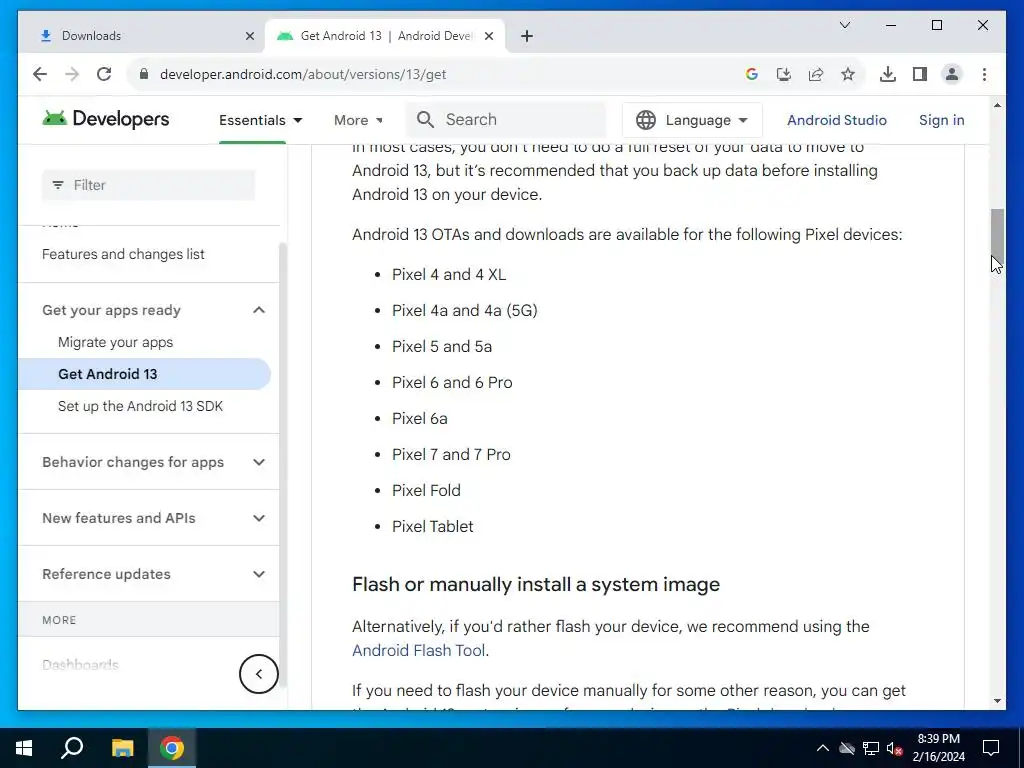Click the OneDrive cloud tray icon
This screenshot has height=768, width=1024.
[847, 748]
